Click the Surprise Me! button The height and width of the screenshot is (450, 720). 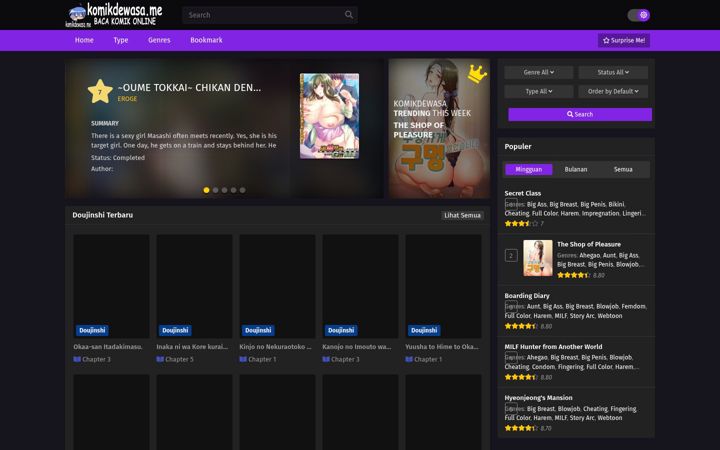624,40
